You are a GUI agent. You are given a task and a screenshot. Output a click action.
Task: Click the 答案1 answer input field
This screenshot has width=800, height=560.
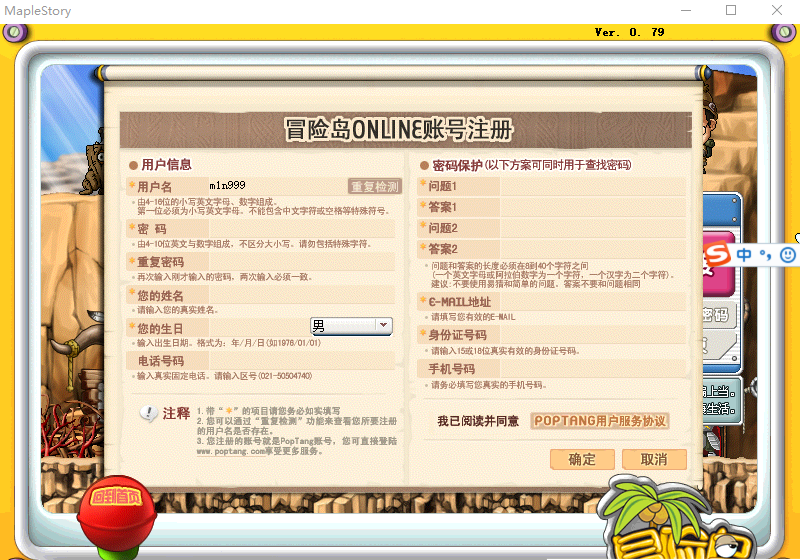pyautogui.click(x=593, y=207)
